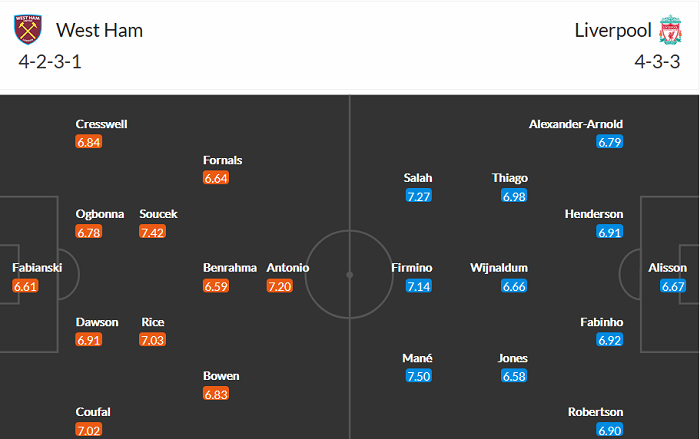
Task: Click Benrahma's 6.59 rating badge
Action: click(x=216, y=286)
